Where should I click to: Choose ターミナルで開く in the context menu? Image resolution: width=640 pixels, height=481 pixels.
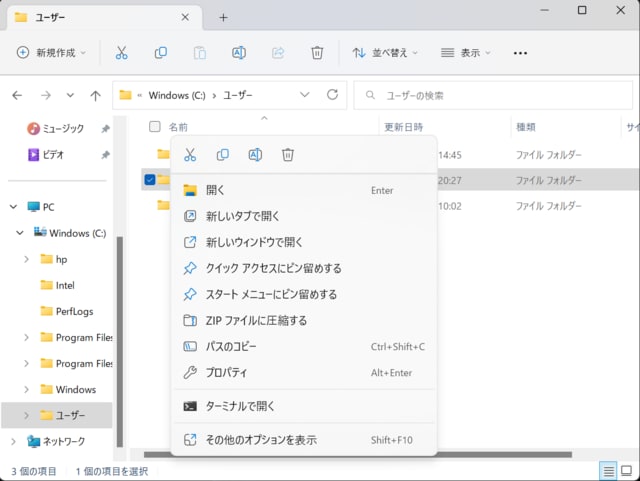tap(240, 407)
